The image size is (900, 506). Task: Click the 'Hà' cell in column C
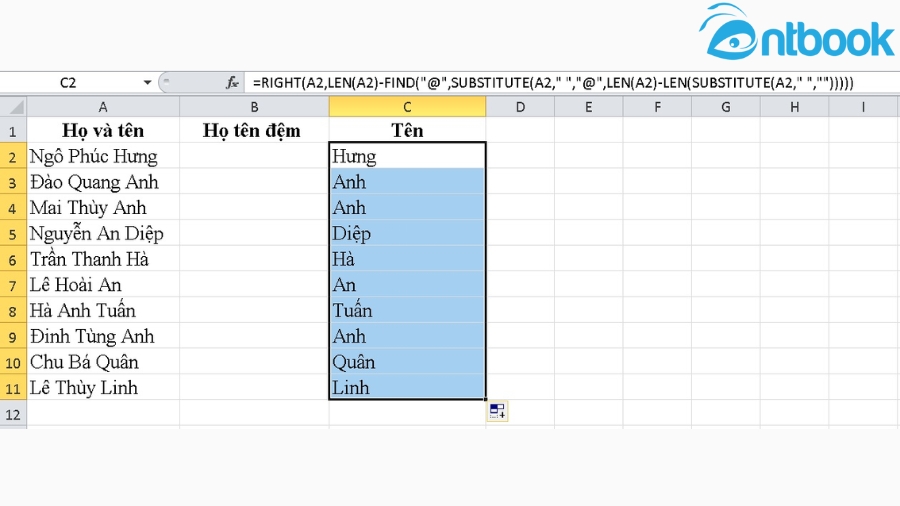point(407,259)
